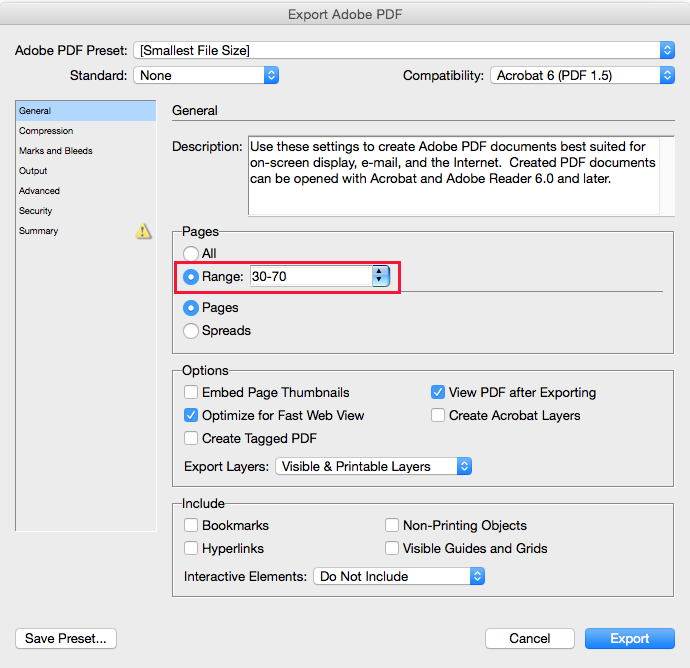690x668 pixels.
Task: Check the Hyperlinks include option
Action: [191, 548]
